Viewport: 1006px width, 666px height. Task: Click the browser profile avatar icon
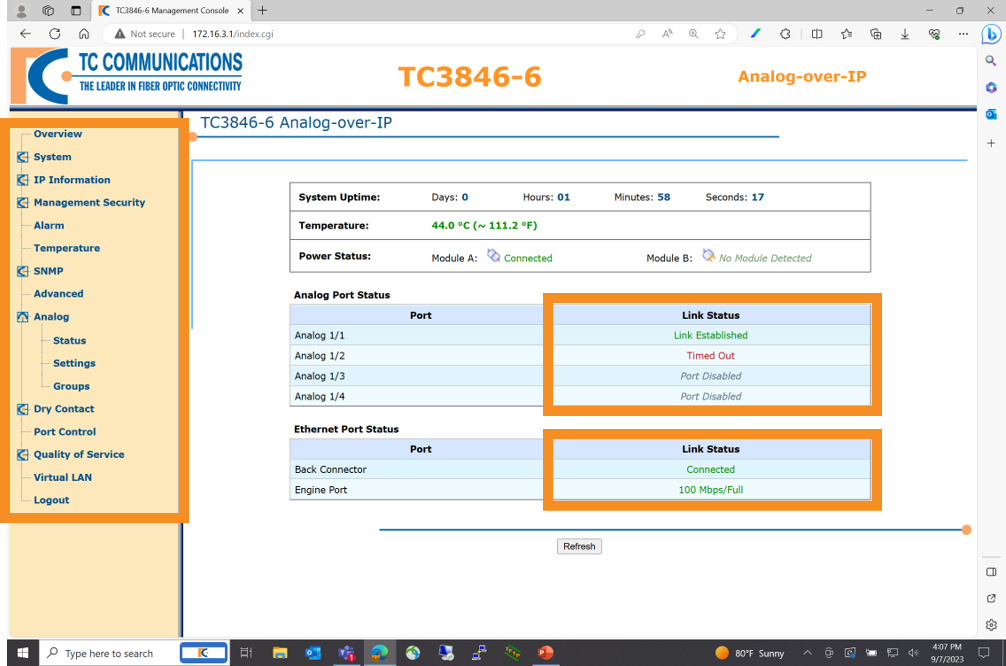(x=21, y=10)
